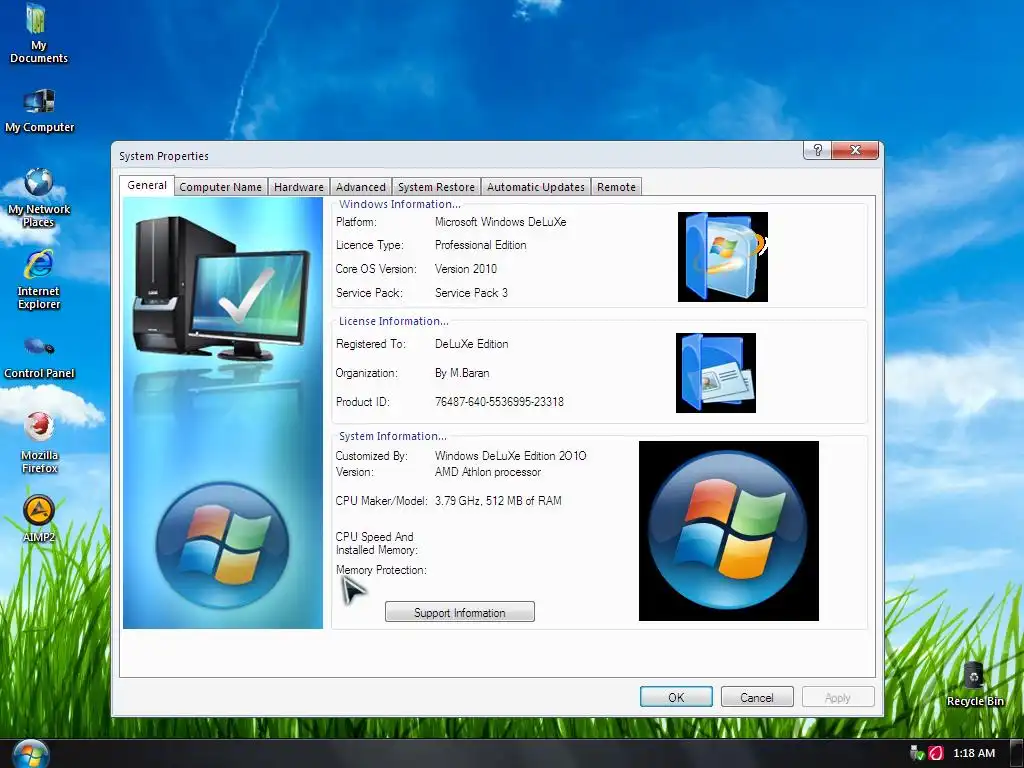Click the license card folder icon
This screenshot has width=1024, height=768.
click(x=716, y=373)
